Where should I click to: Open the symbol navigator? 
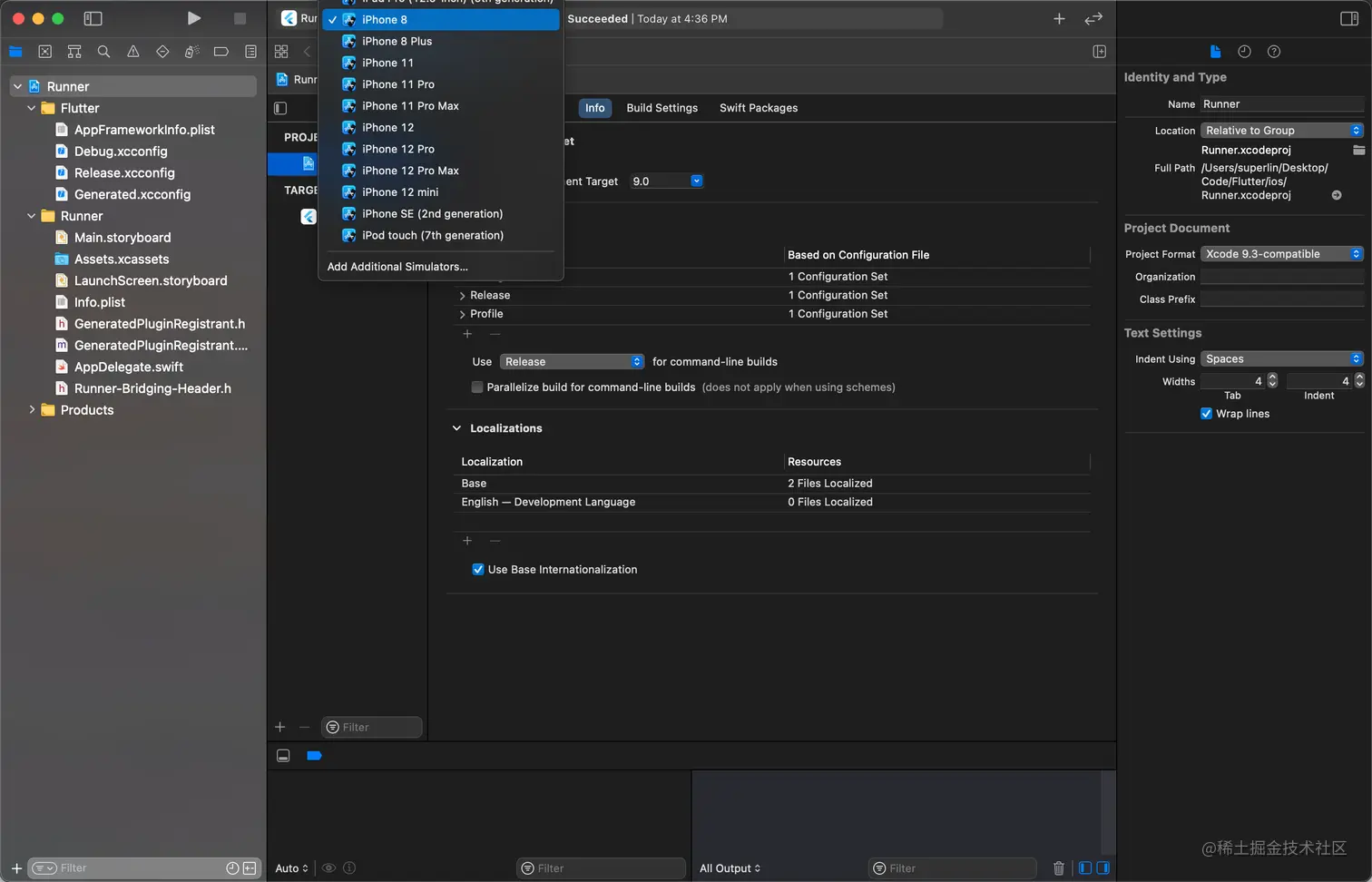pyautogui.click(x=74, y=52)
